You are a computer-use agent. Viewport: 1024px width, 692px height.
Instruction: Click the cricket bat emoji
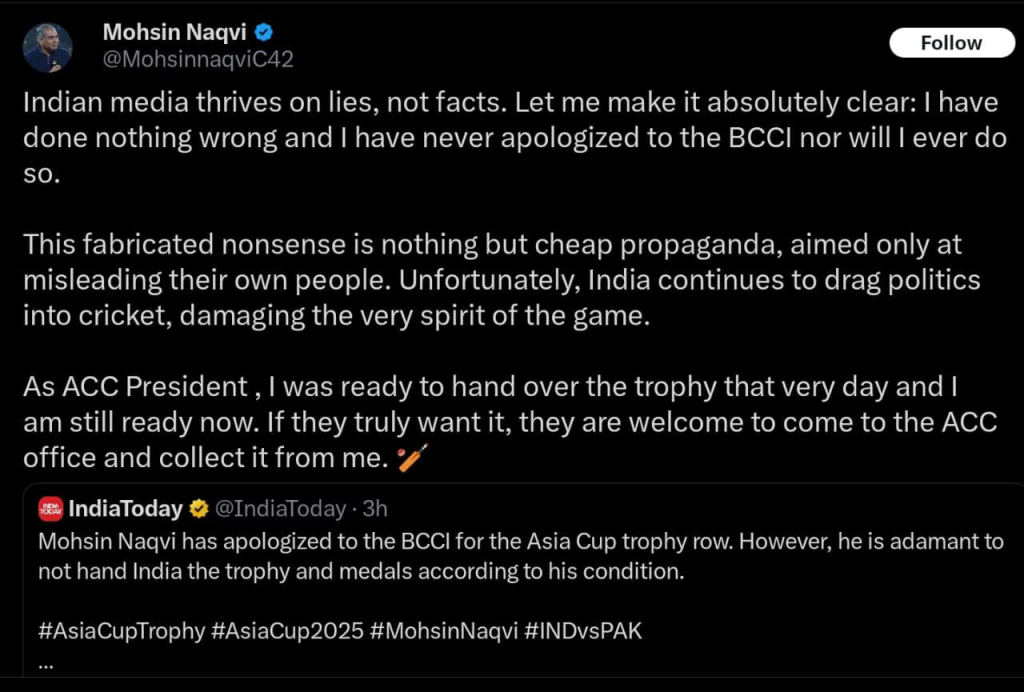(413, 460)
